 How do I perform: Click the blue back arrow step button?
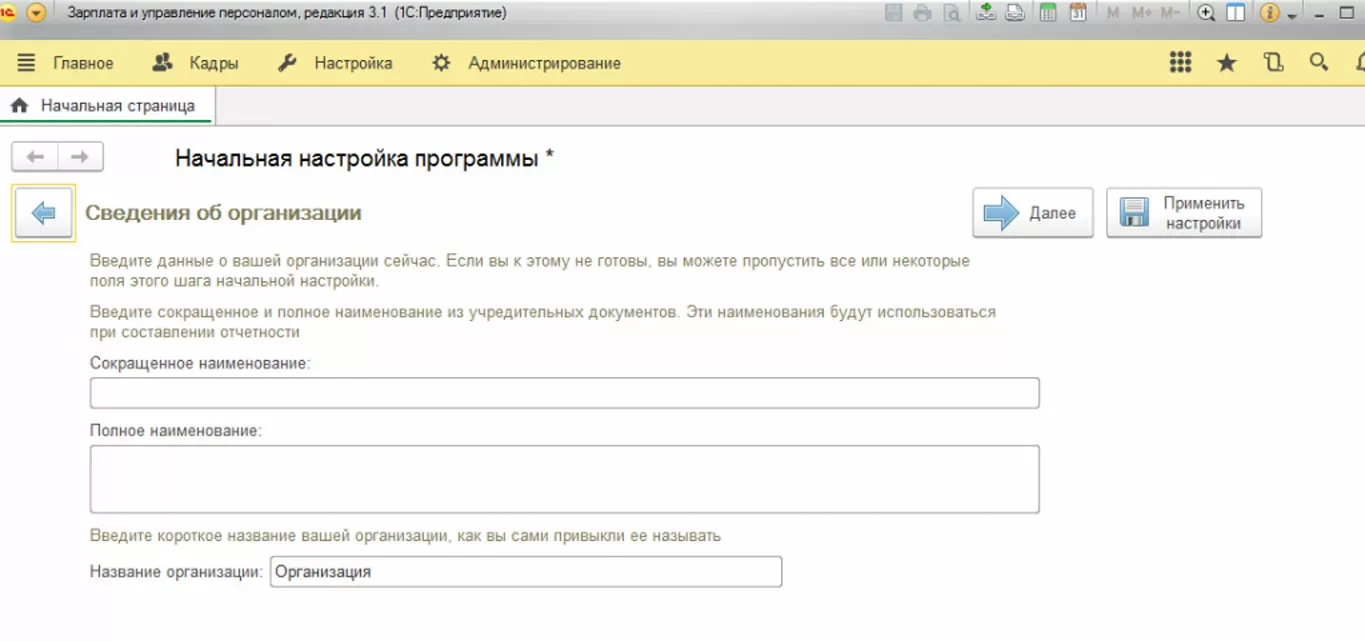(x=43, y=213)
